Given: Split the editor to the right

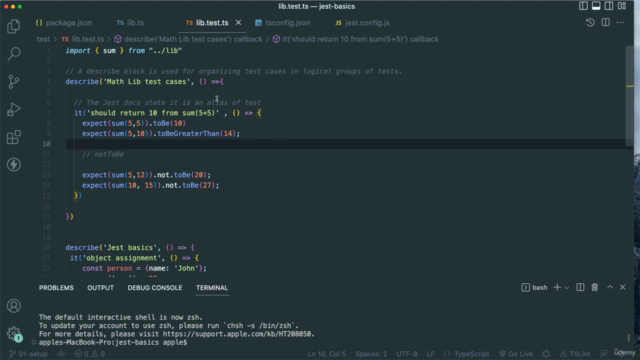Looking at the screenshot, I should (x=605, y=22).
